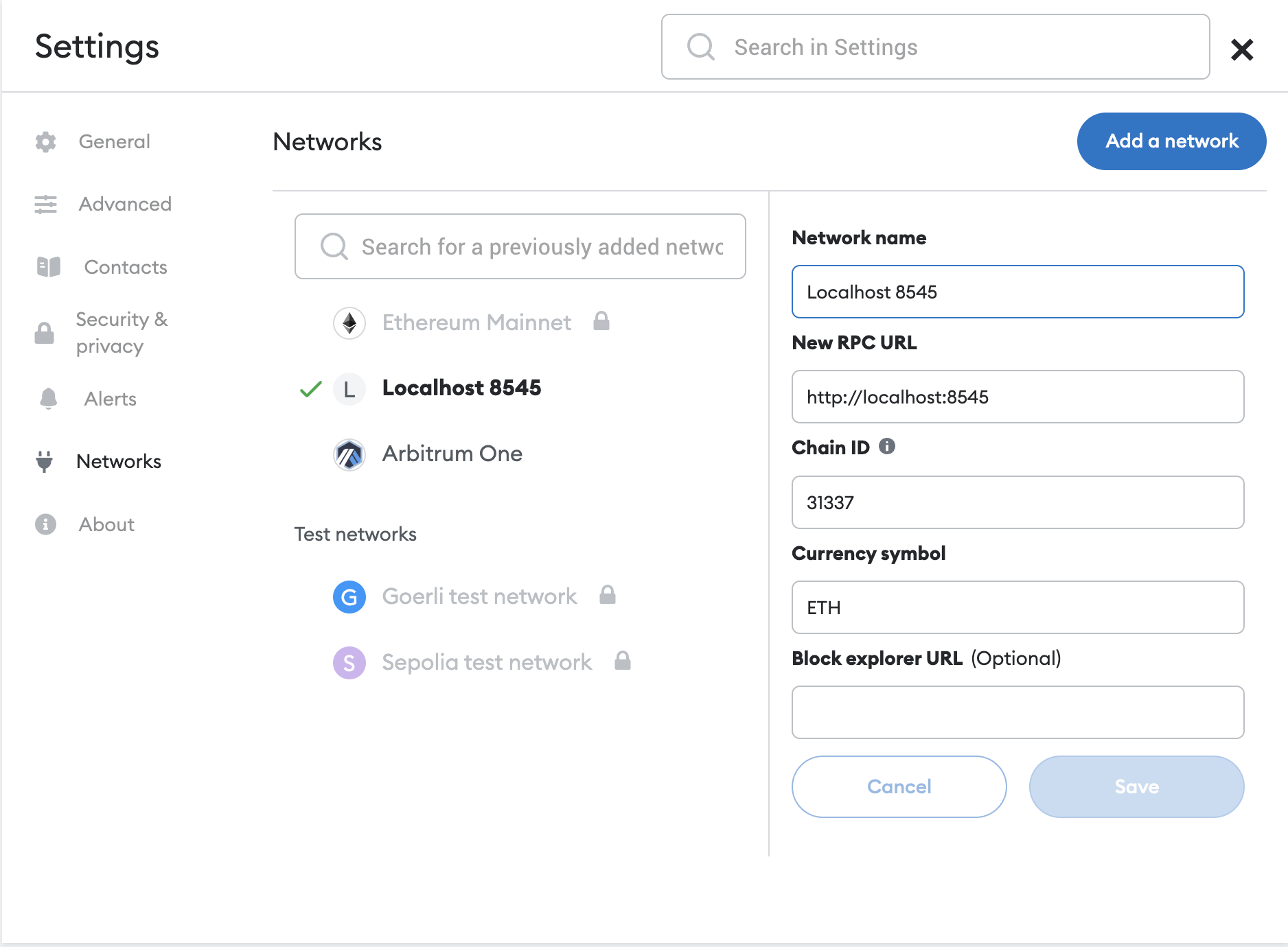The image size is (1288, 947).
Task: Click the Currency symbol input field
Action: pos(1018,607)
